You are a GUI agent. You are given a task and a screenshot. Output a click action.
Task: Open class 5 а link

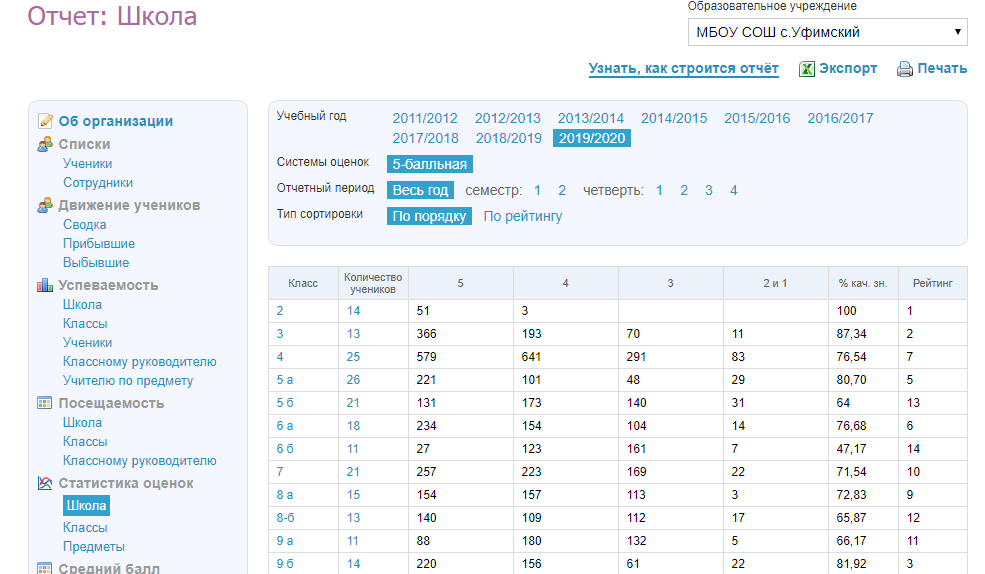coord(285,380)
